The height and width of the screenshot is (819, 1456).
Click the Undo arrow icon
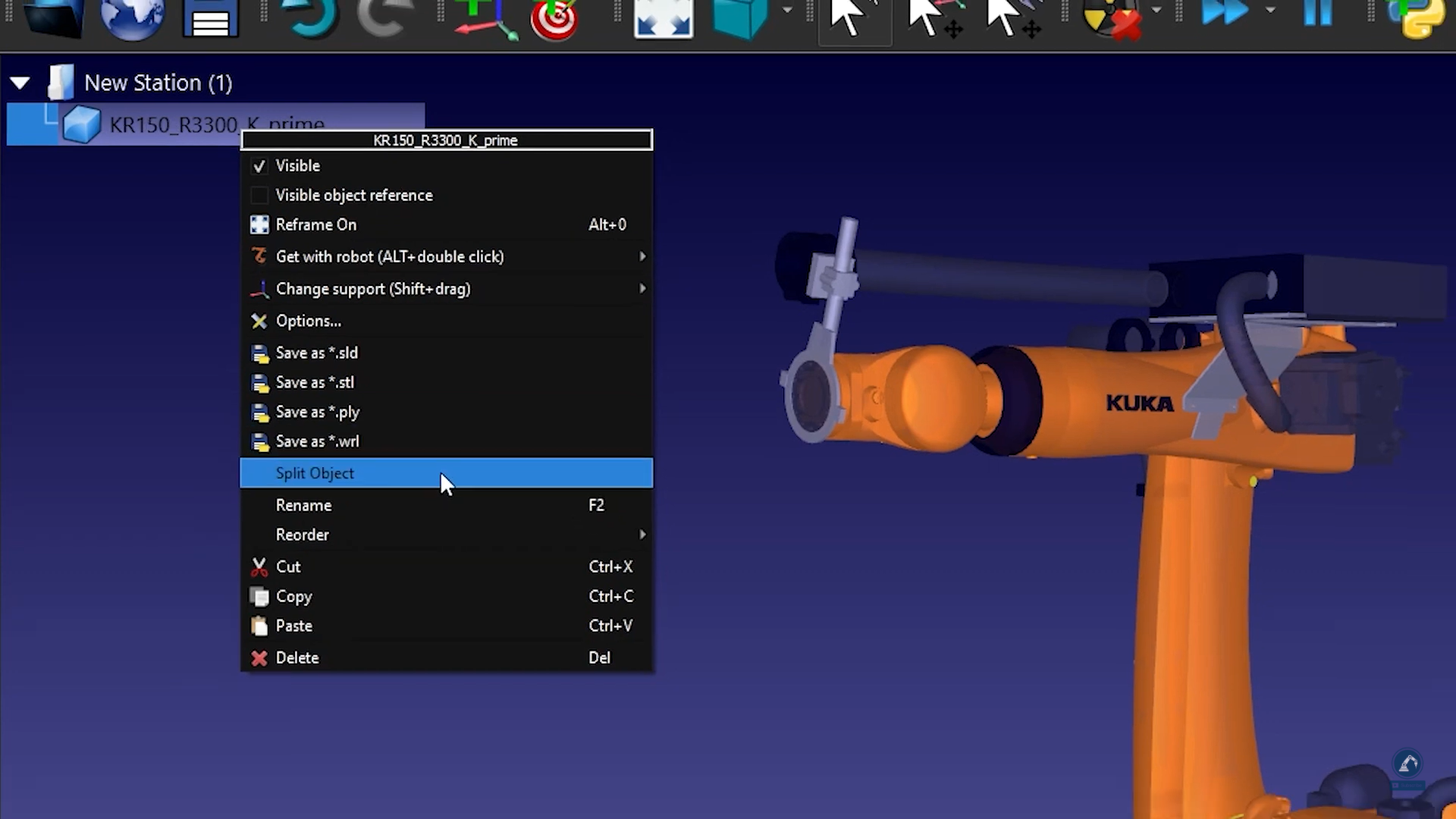click(x=309, y=18)
